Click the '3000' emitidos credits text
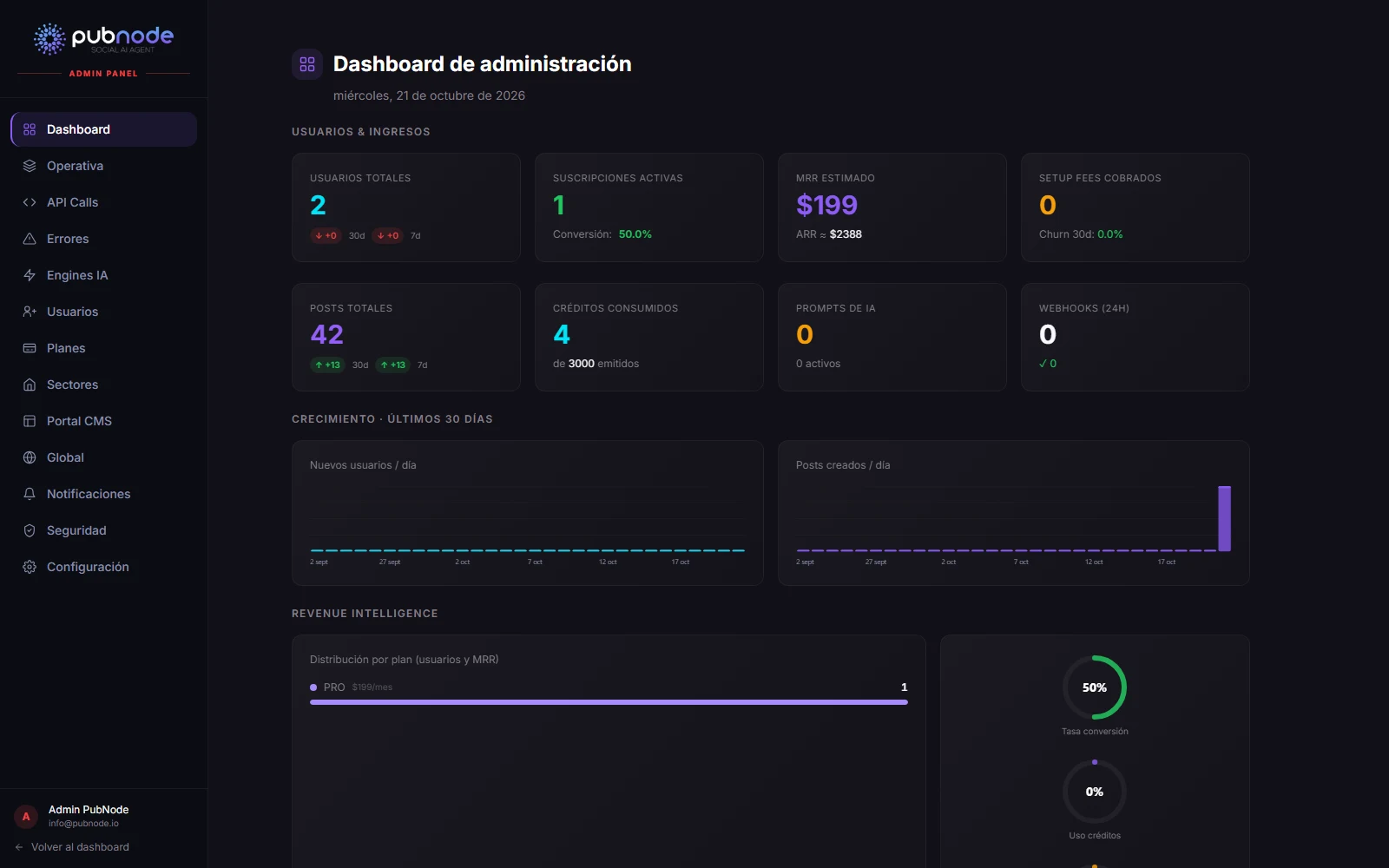The image size is (1389, 868). click(x=582, y=364)
